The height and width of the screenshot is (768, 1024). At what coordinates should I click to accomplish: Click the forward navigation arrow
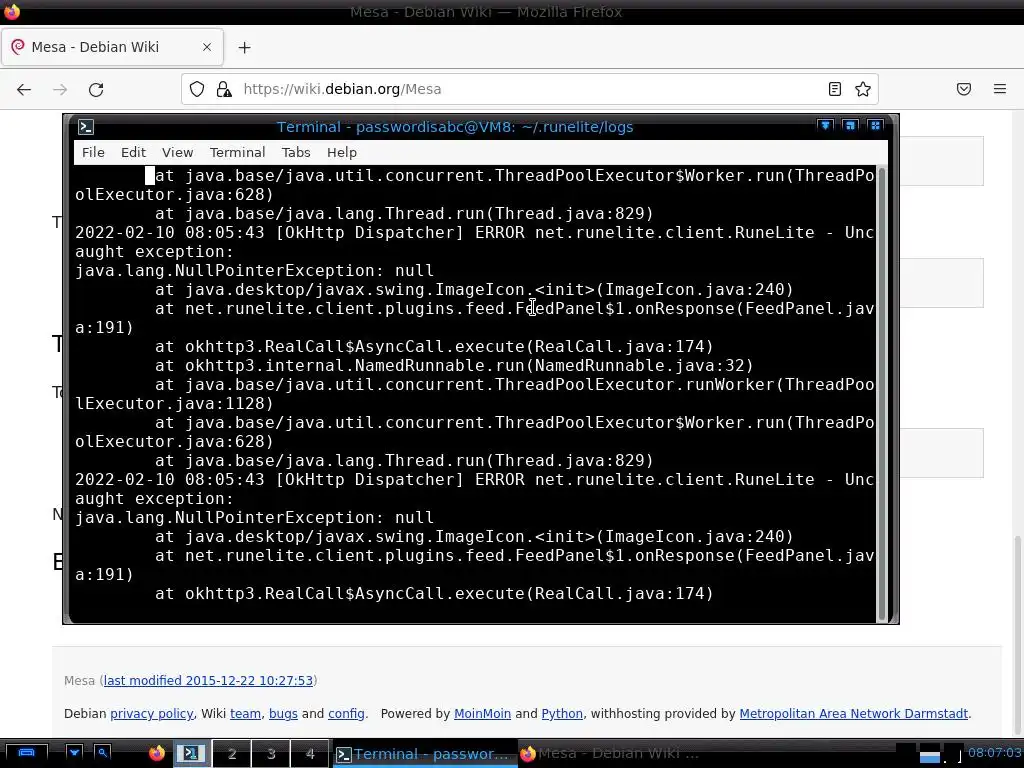(60, 89)
